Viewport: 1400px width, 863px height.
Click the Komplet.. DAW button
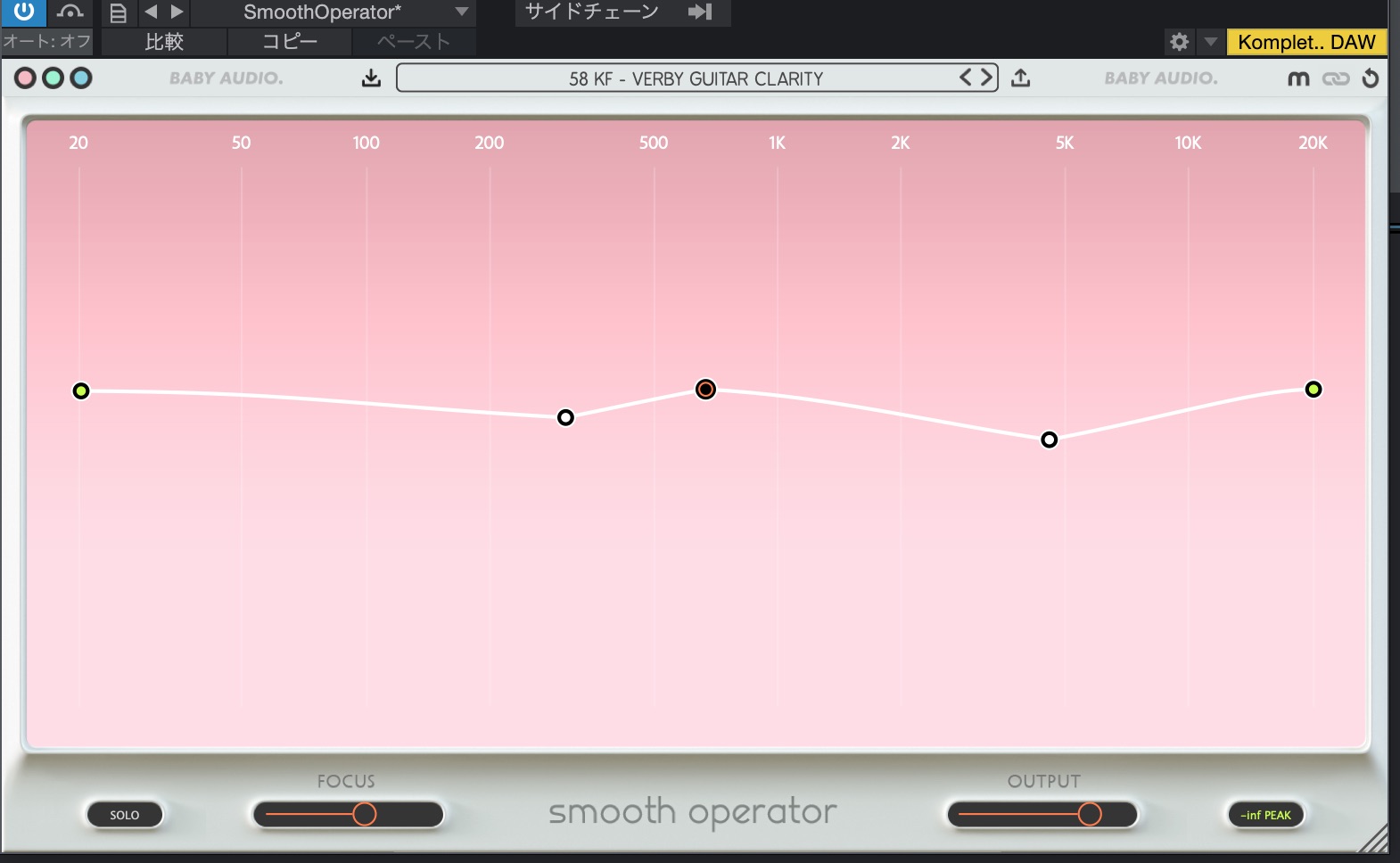click(1306, 42)
